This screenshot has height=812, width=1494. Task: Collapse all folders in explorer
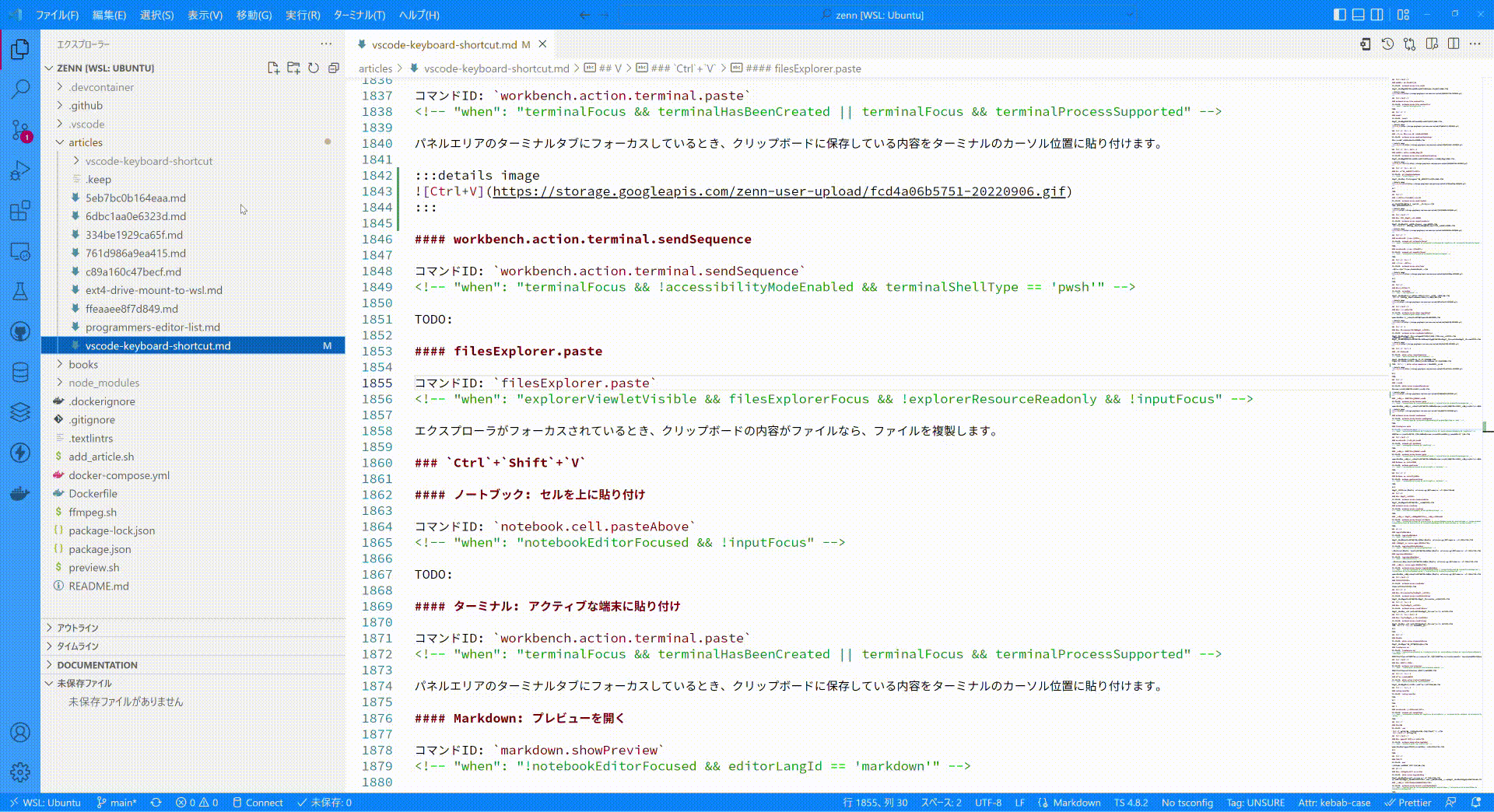[334, 68]
